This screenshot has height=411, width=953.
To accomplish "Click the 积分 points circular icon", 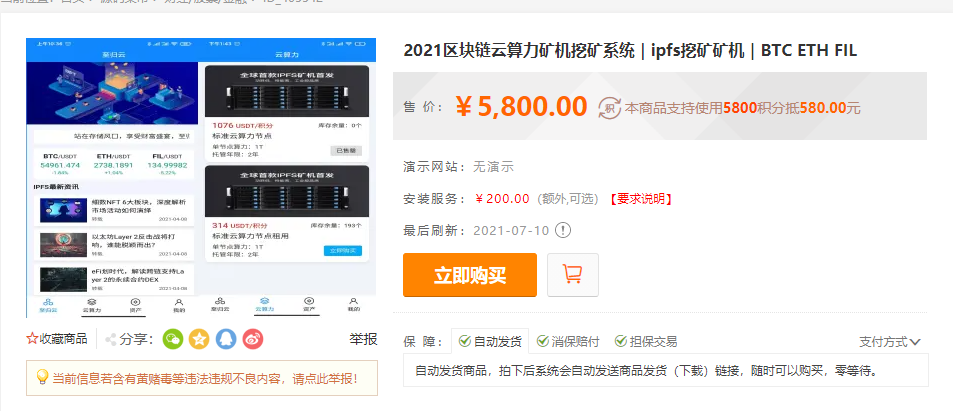I will [x=610, y=108].
